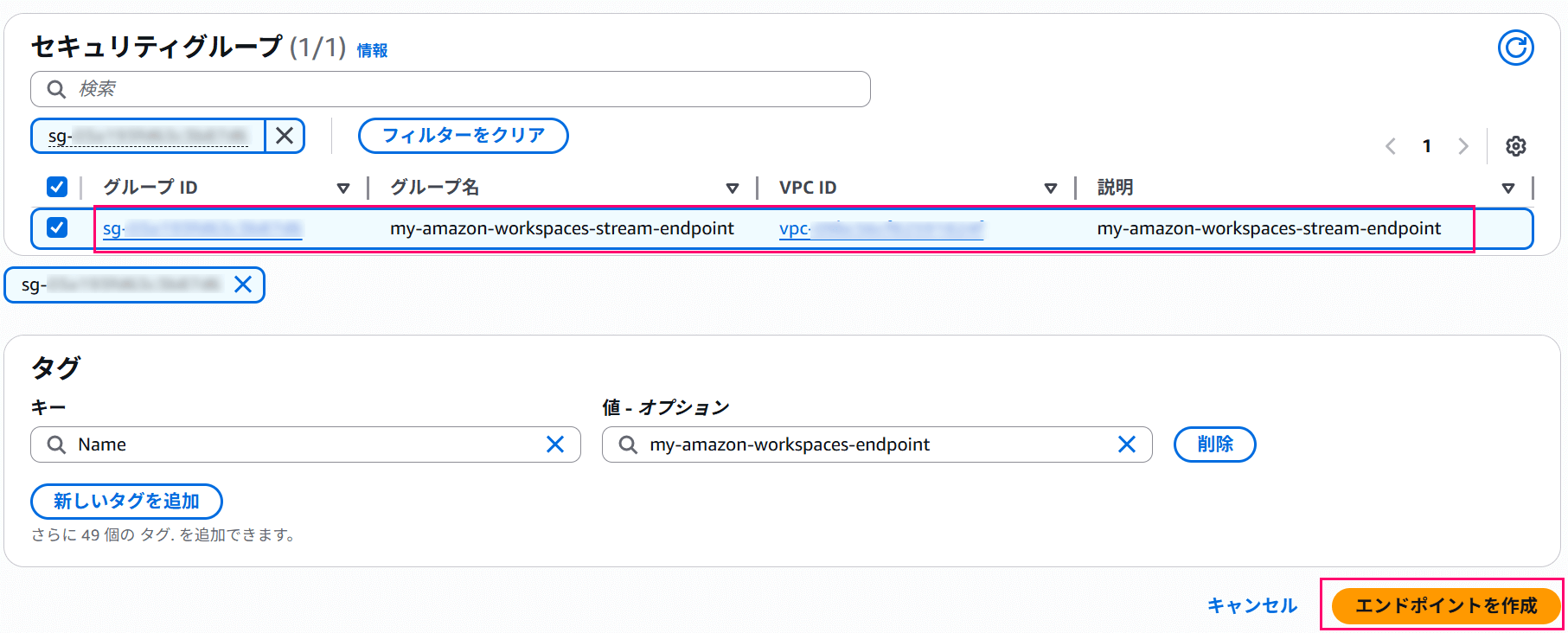Click キャンセル link
Screen dimensions: 1568x633
click(1252, 605)
